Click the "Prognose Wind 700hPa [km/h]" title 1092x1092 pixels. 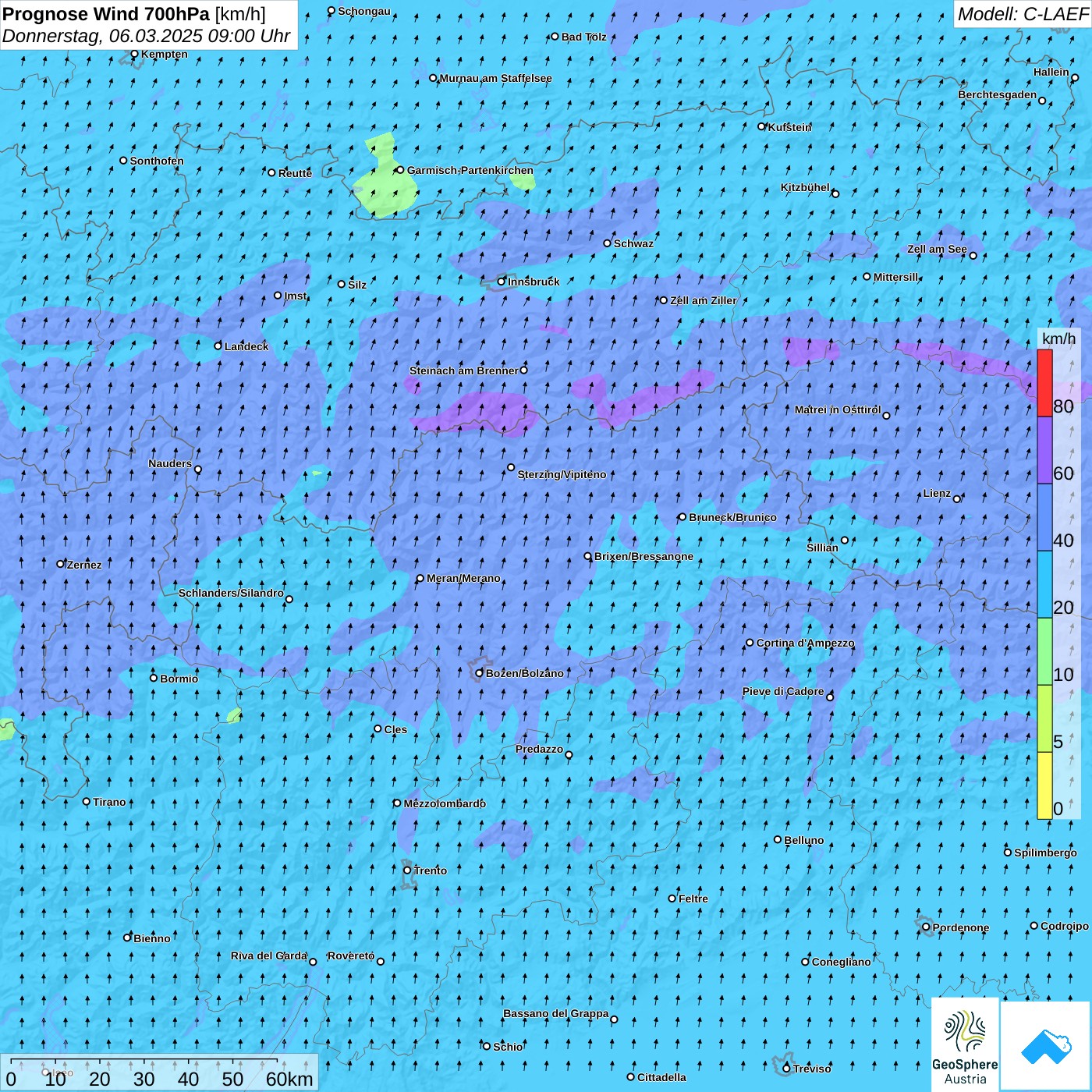point(134,13)
